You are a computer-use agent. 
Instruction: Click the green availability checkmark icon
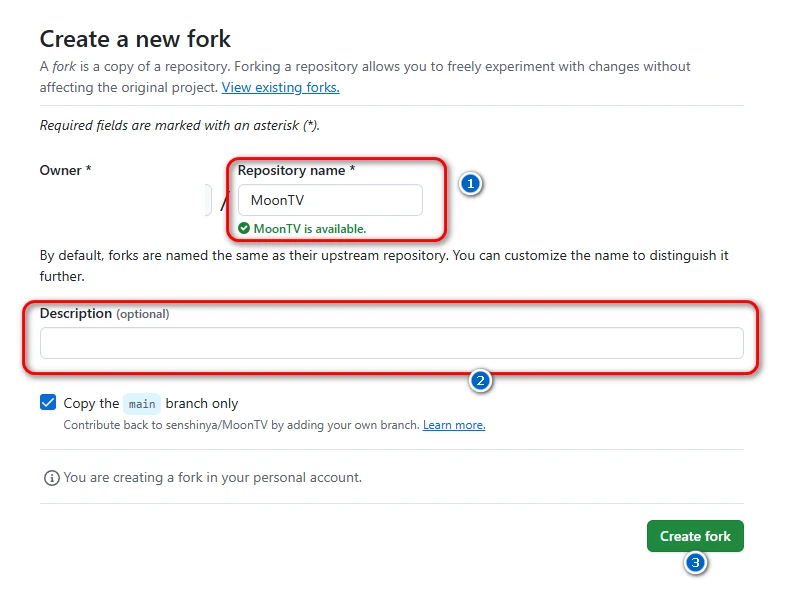[x=244, y=228]
